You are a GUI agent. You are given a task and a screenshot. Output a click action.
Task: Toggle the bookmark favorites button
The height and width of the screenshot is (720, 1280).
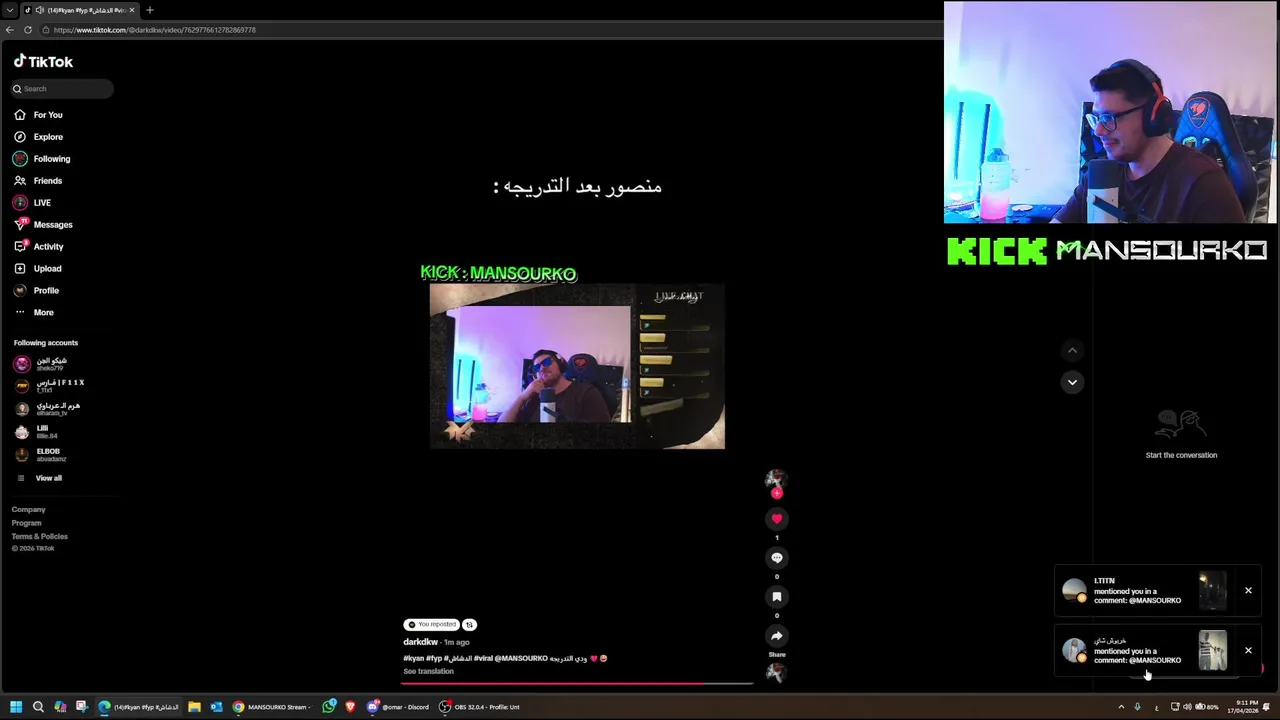(777, 597)
